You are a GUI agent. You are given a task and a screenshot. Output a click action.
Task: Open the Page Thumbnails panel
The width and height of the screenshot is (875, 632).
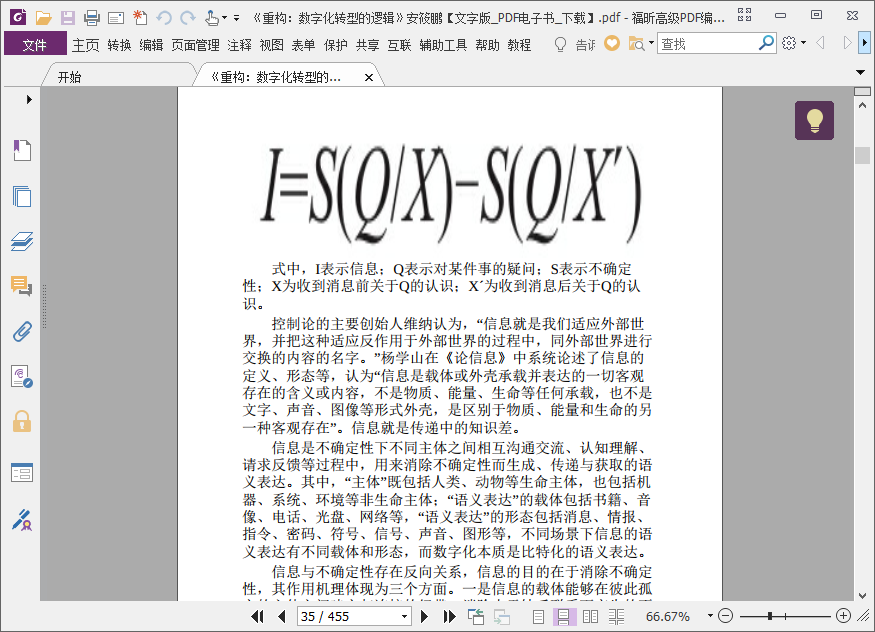pyautogui.click(x=22, y=196)
